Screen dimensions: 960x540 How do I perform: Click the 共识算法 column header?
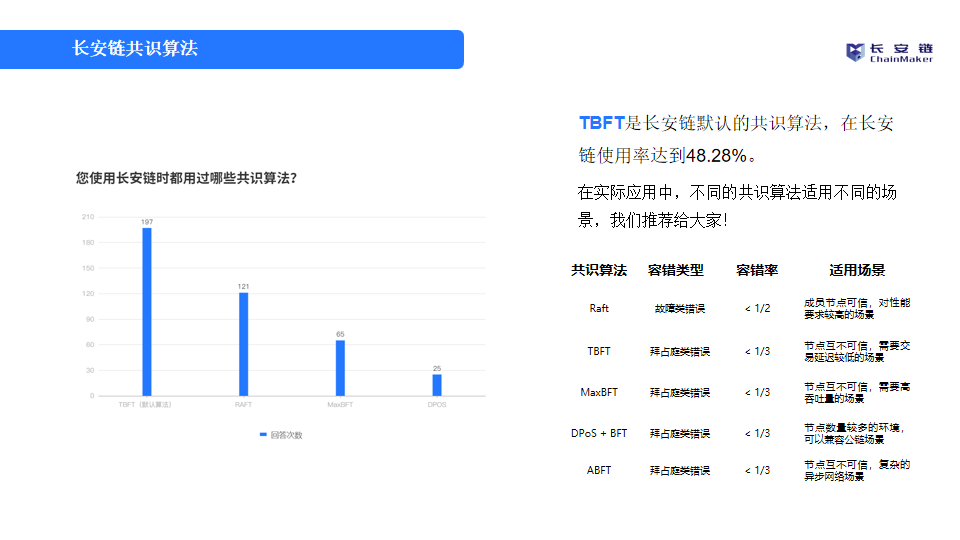pyautogui.click(x=599, y=270)
